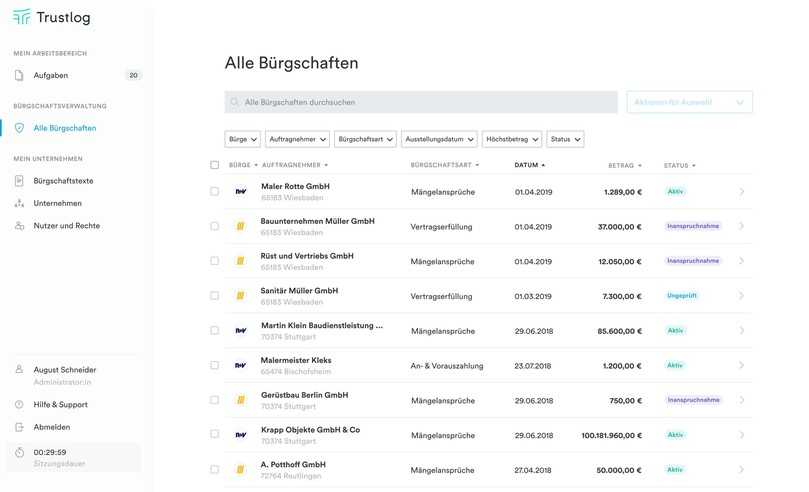Toggle the select-all checkbox in table header
809x492 pixels.
214,165
